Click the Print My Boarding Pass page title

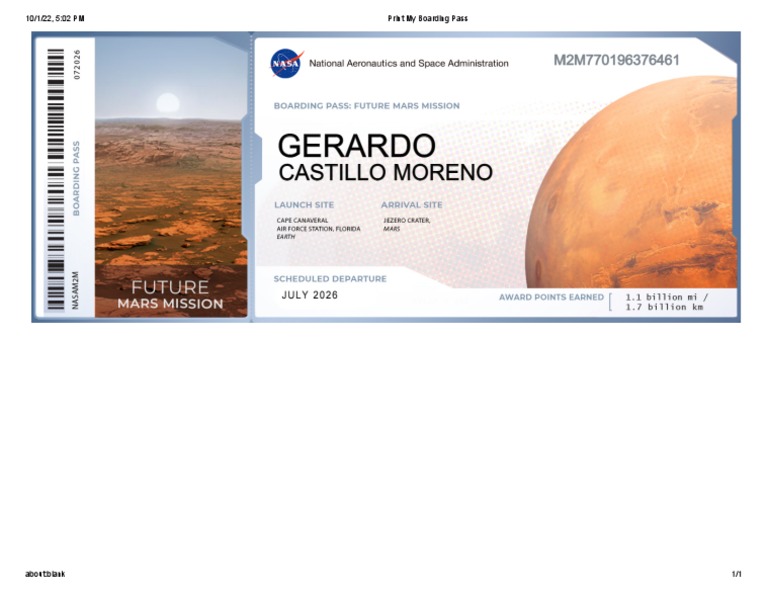tap(427, 18)
